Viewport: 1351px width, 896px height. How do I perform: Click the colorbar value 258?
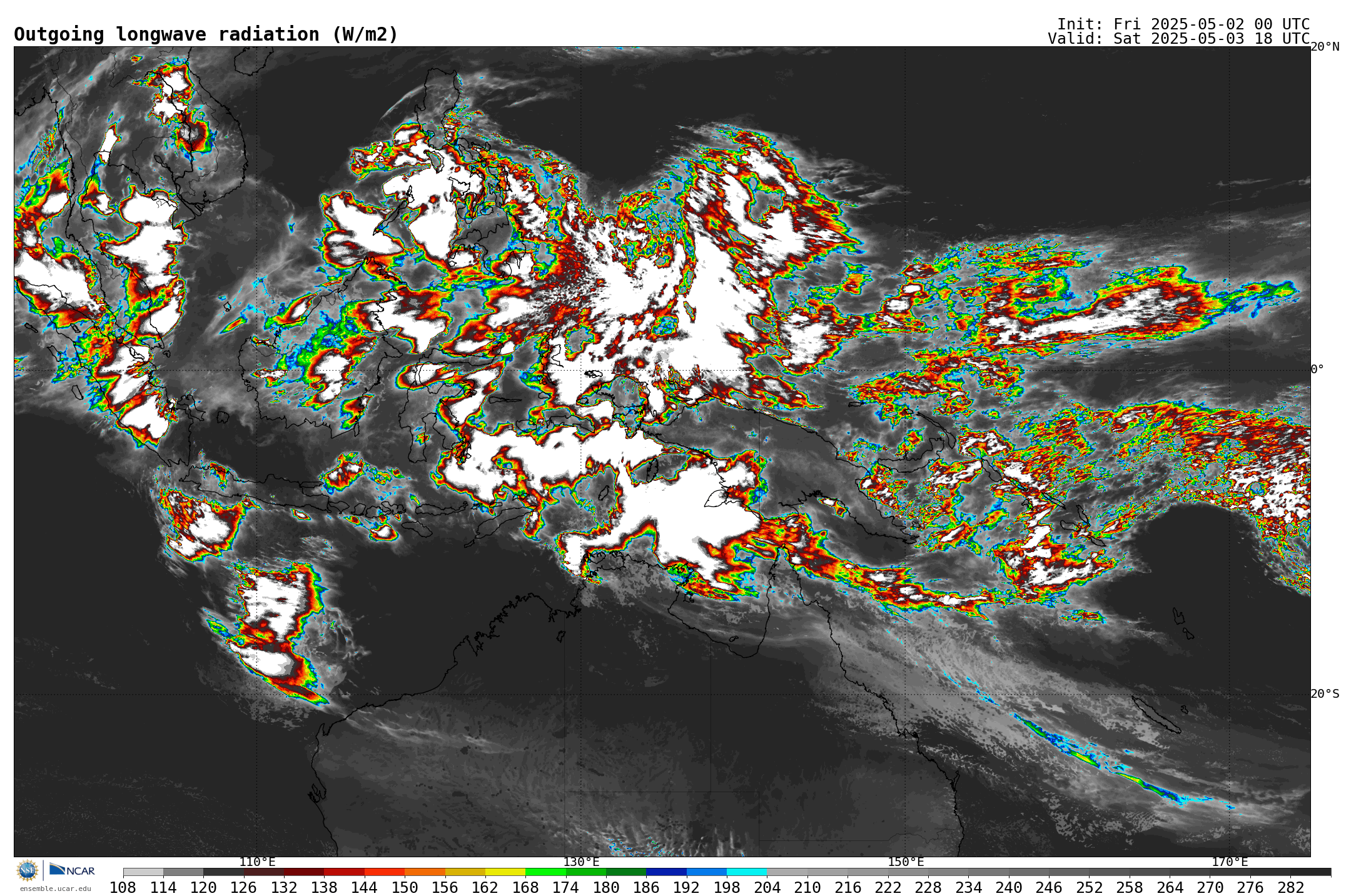[x=1129, y=888]
